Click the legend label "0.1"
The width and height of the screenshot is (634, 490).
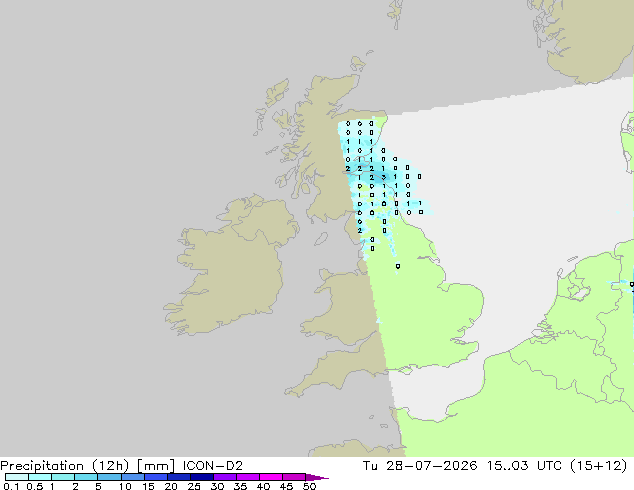[x=11, y=486]
